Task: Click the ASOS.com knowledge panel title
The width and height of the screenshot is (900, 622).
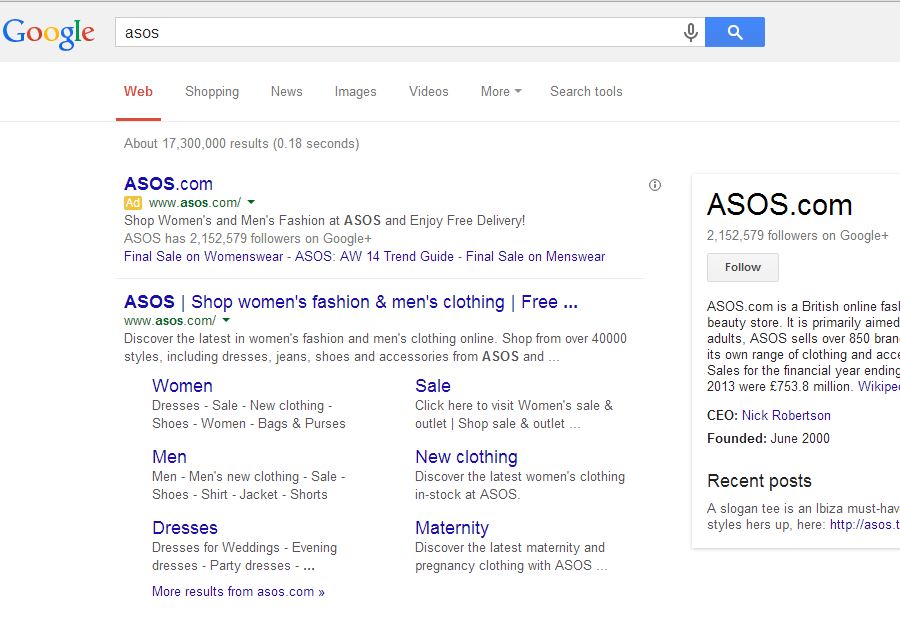Action: [779, 205]
